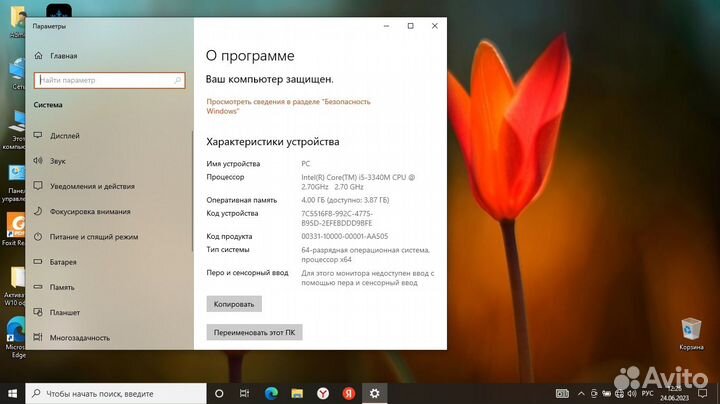720x404 pixels.
Task: Click Переименовать этот ПК button
Action: (254, 332)
